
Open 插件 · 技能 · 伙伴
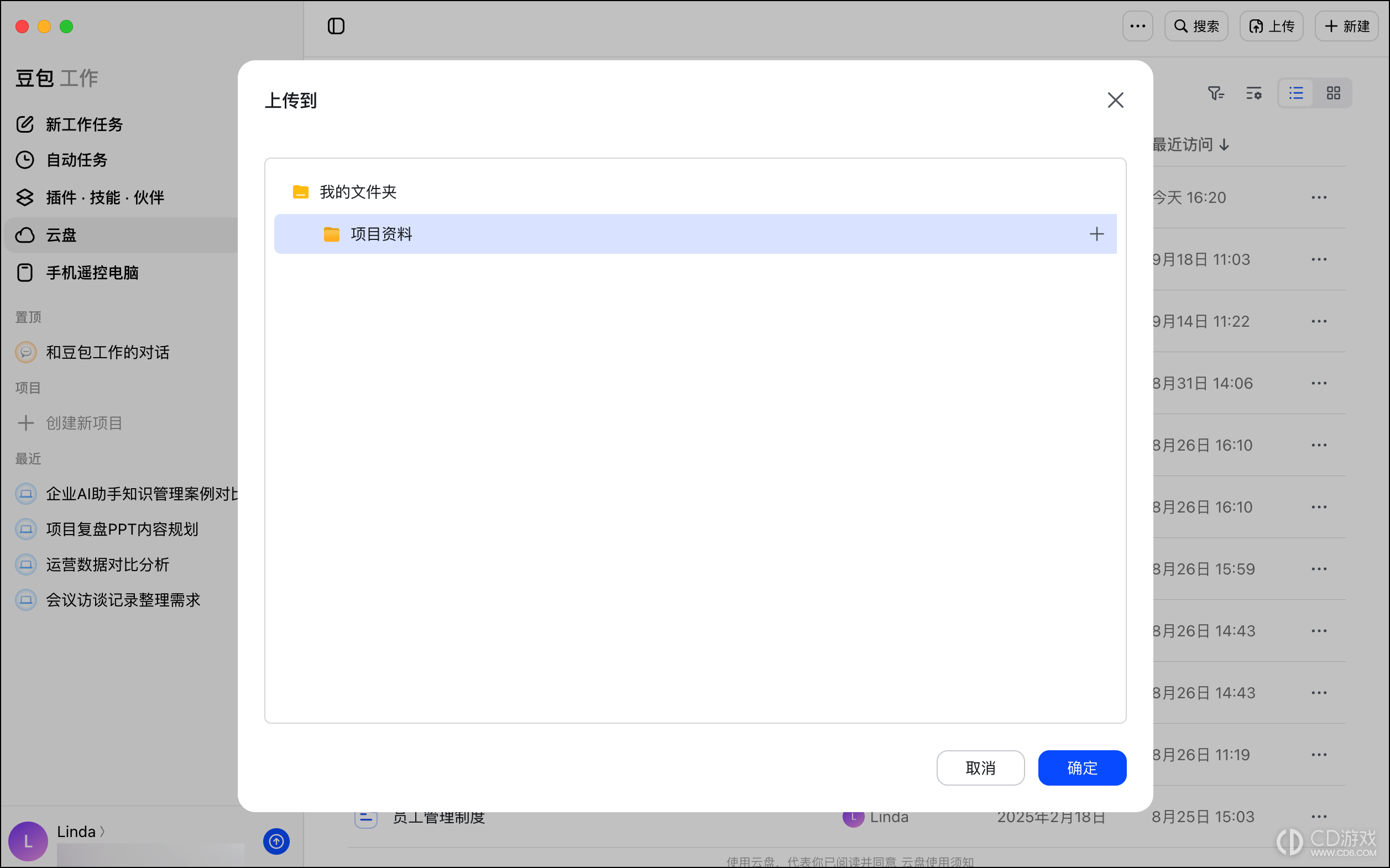click(90, 197)
